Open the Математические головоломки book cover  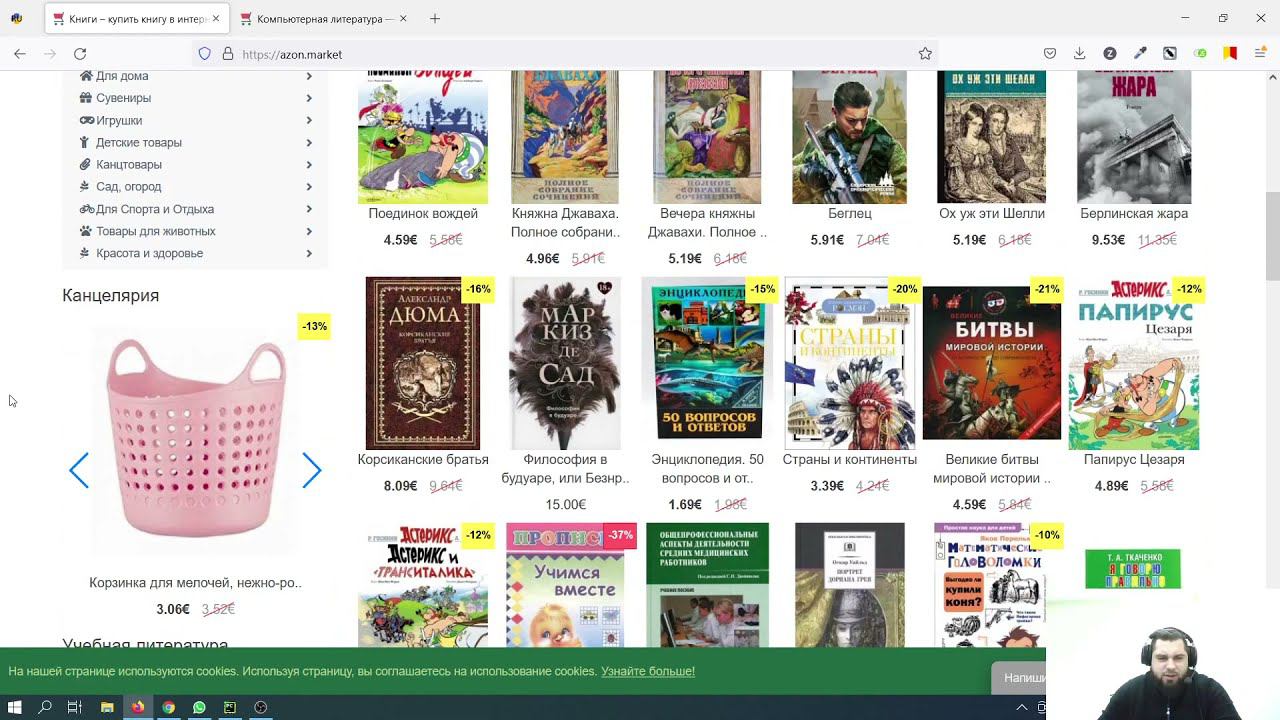990,585
